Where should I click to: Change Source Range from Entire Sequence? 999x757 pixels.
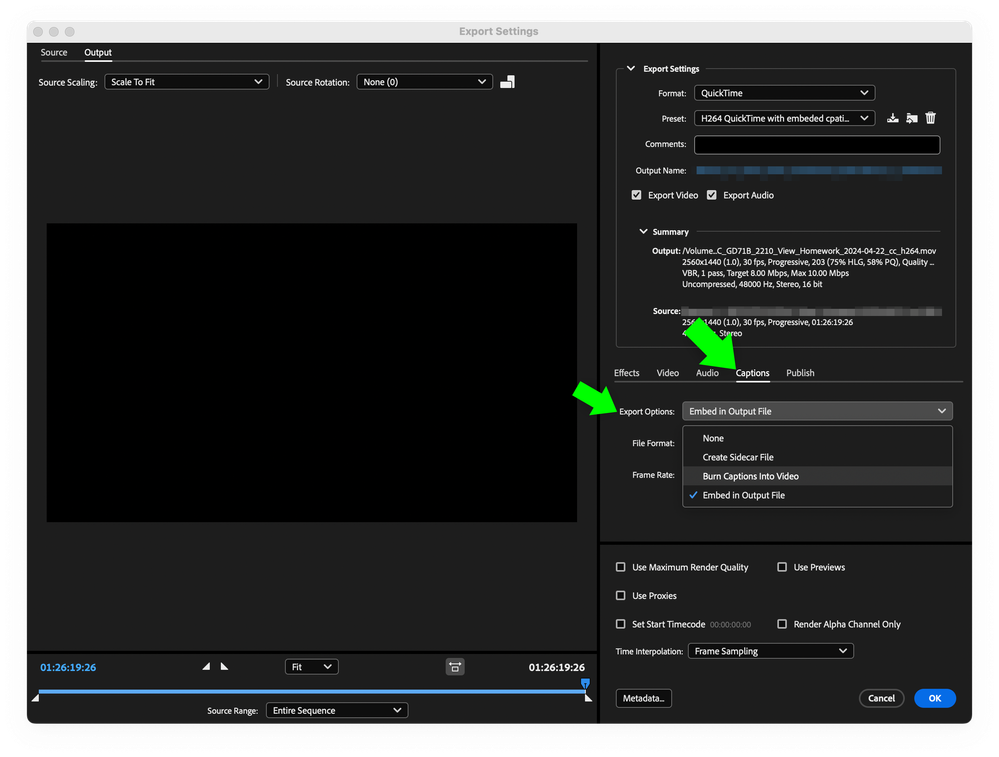pos(336,710)
